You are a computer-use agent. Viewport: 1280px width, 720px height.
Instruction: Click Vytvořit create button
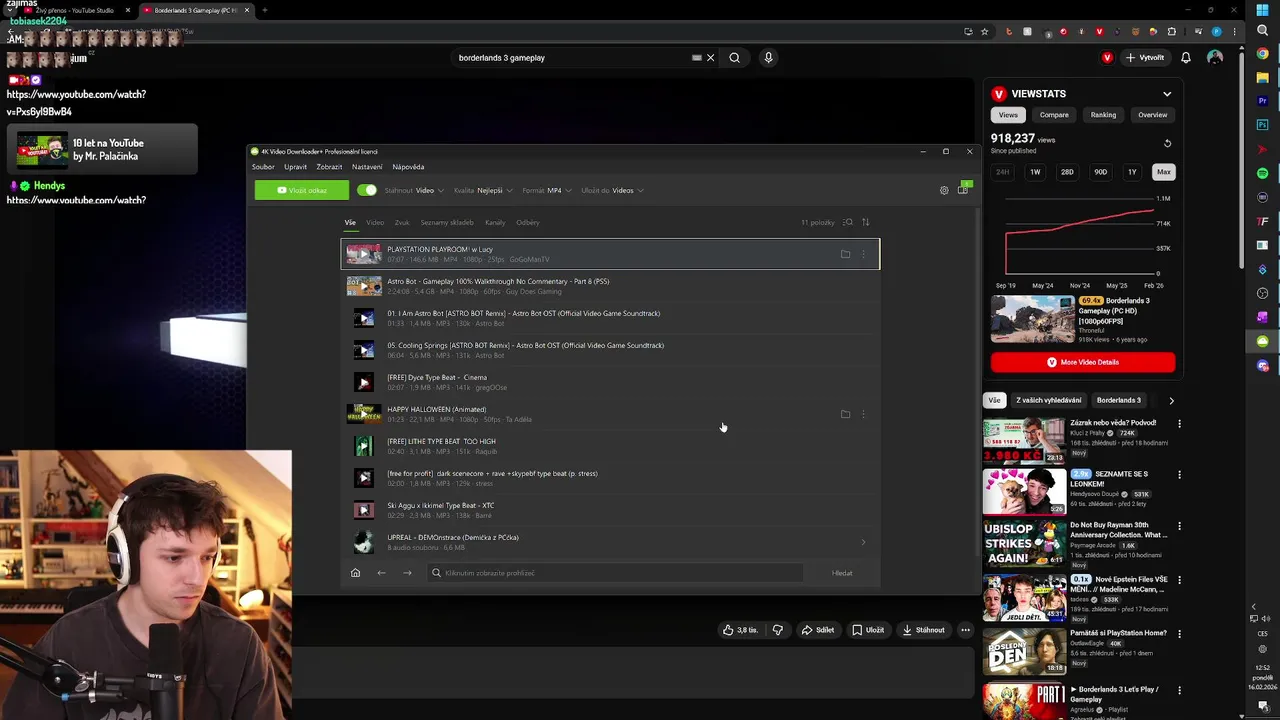[x=1144, y=58]
